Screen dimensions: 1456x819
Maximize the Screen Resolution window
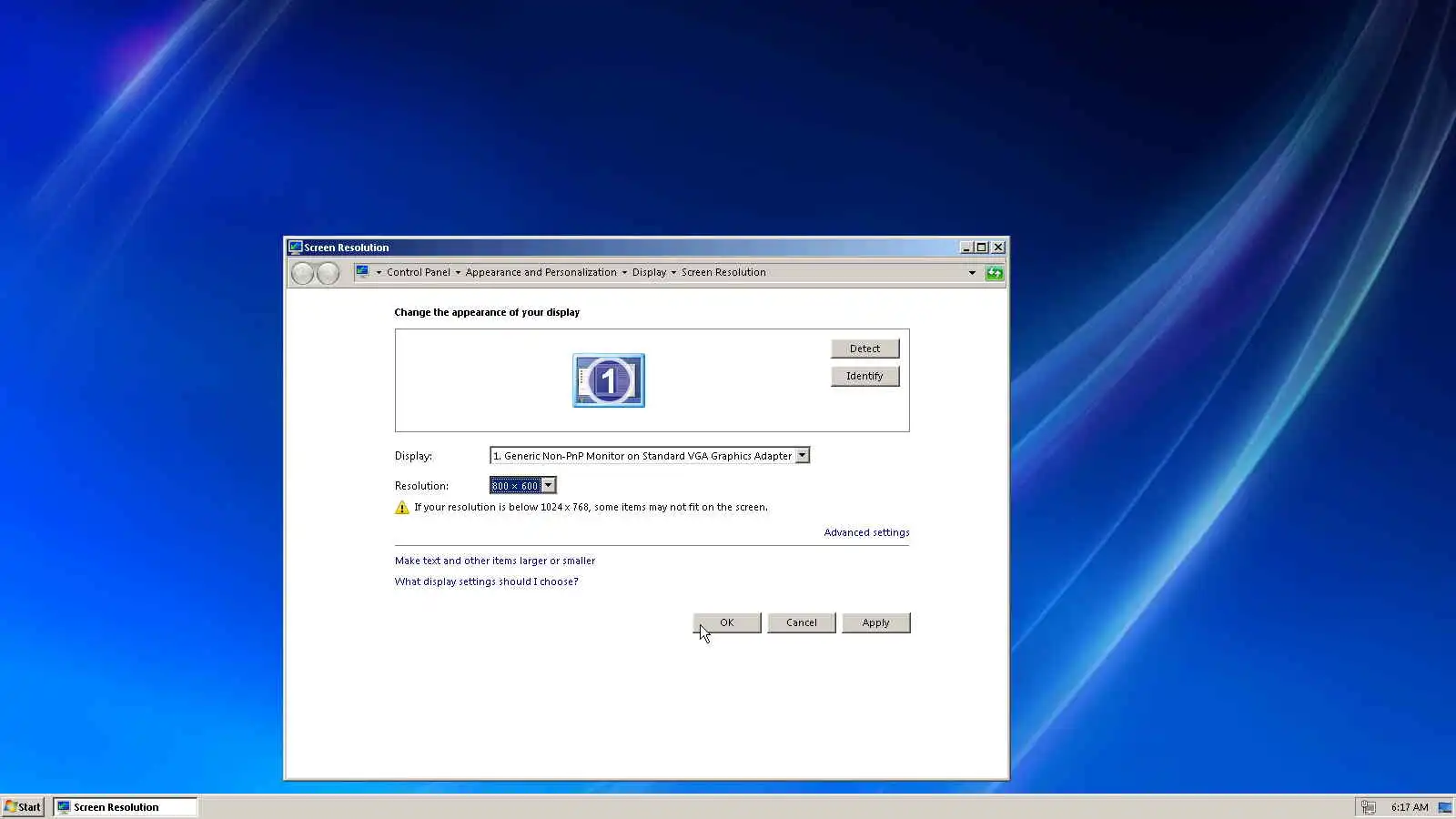982,248
